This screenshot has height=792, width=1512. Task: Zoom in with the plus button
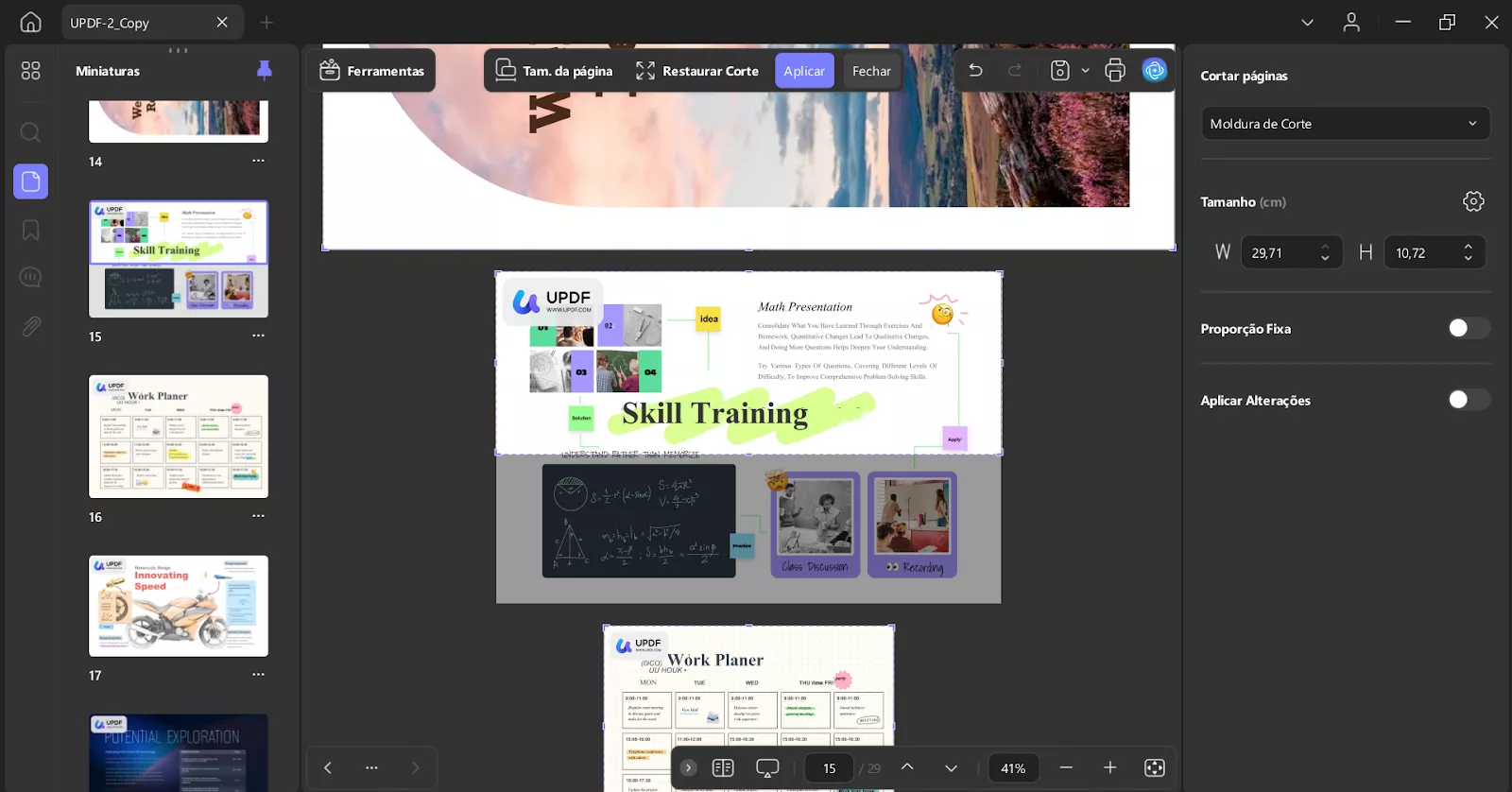point(1109,767)
